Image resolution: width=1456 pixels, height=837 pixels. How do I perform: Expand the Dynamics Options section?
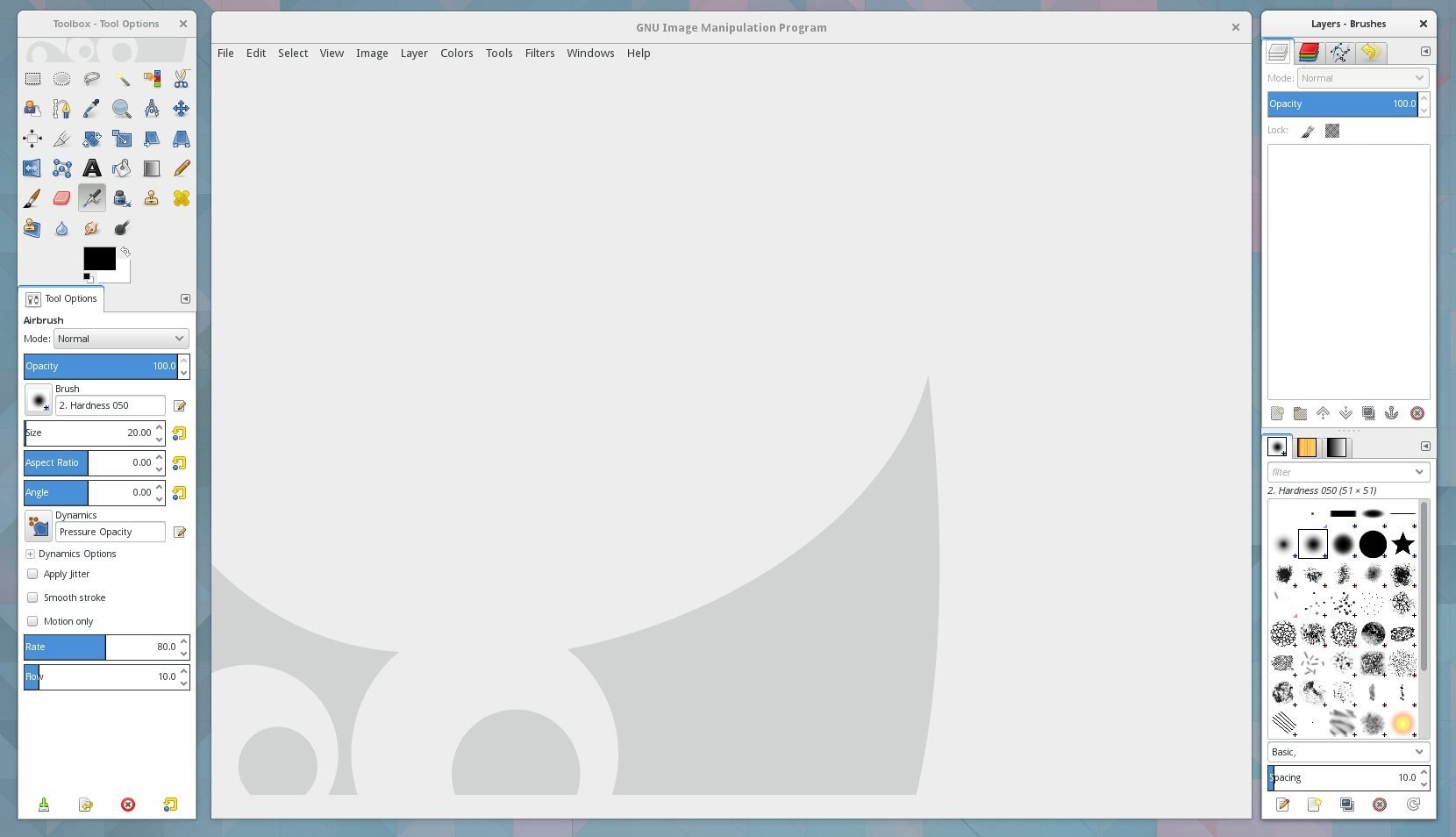[x=30, y=554]
